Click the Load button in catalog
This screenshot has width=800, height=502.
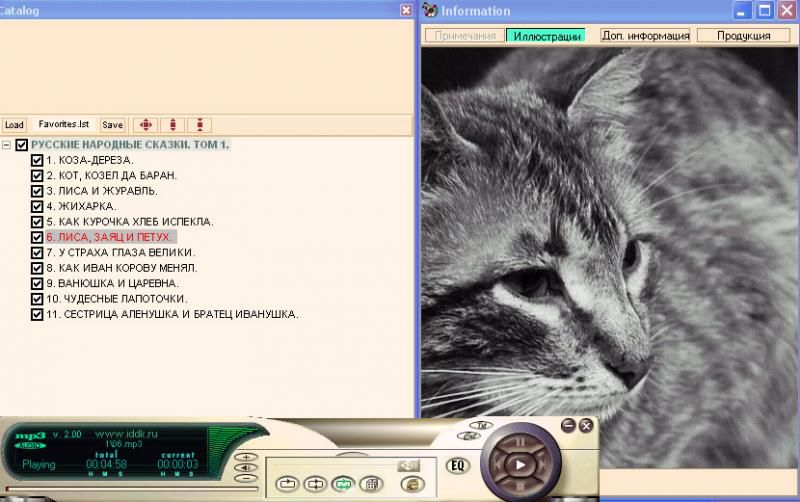tap(14, 125)
